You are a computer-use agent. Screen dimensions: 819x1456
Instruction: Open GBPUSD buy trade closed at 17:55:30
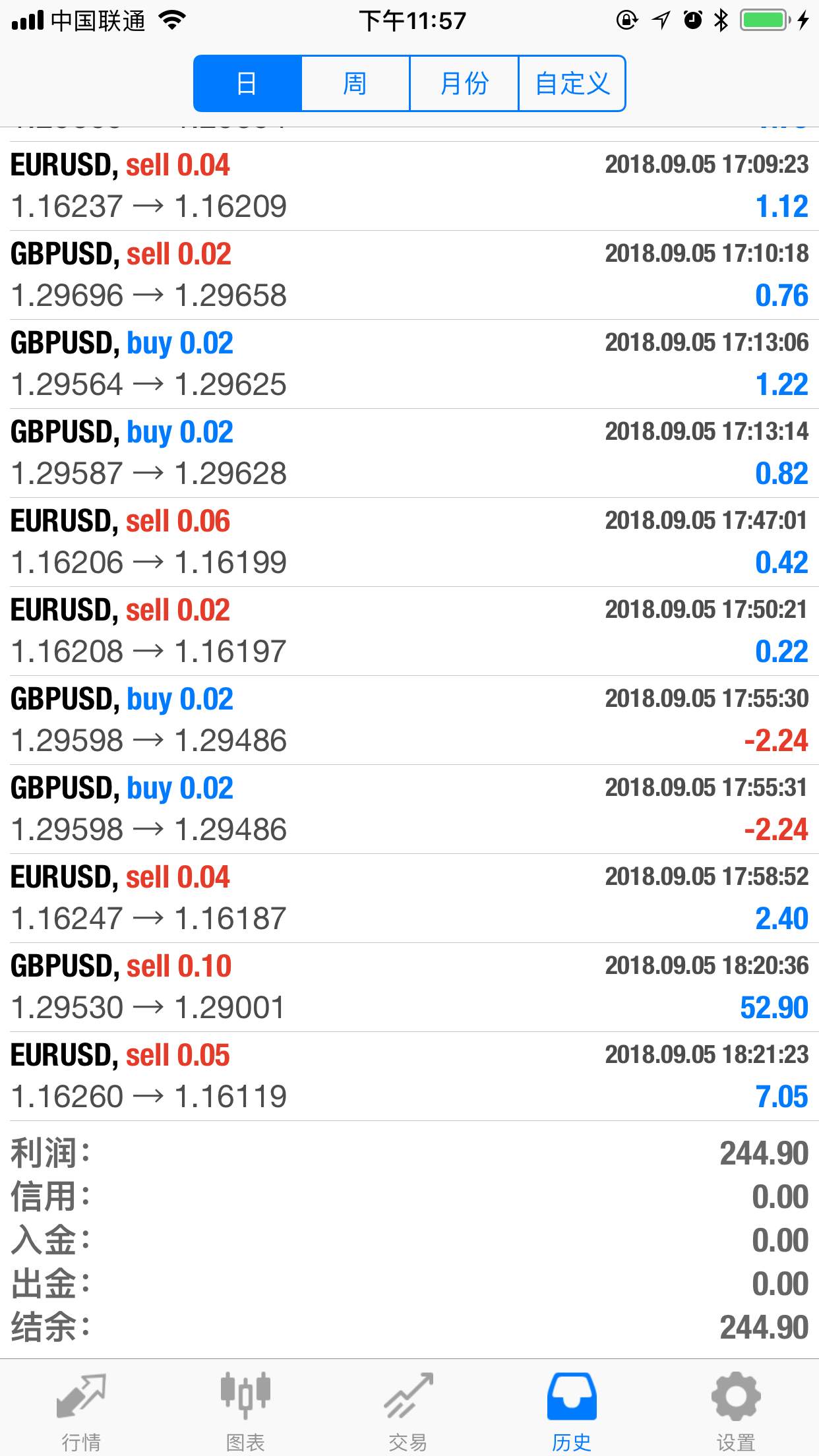tap(409, 720)
